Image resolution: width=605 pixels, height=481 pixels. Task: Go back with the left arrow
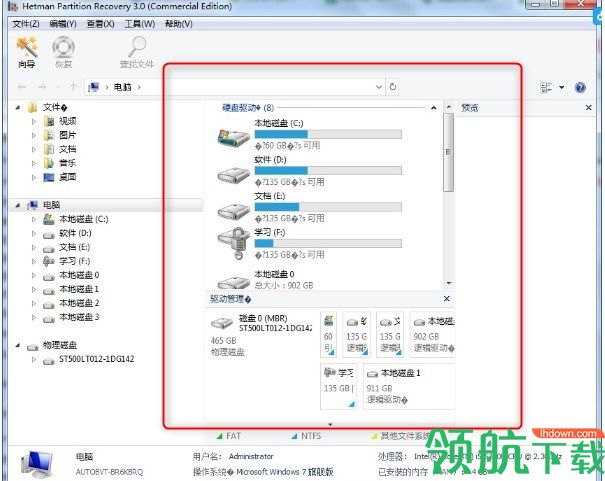coord(22,87)
